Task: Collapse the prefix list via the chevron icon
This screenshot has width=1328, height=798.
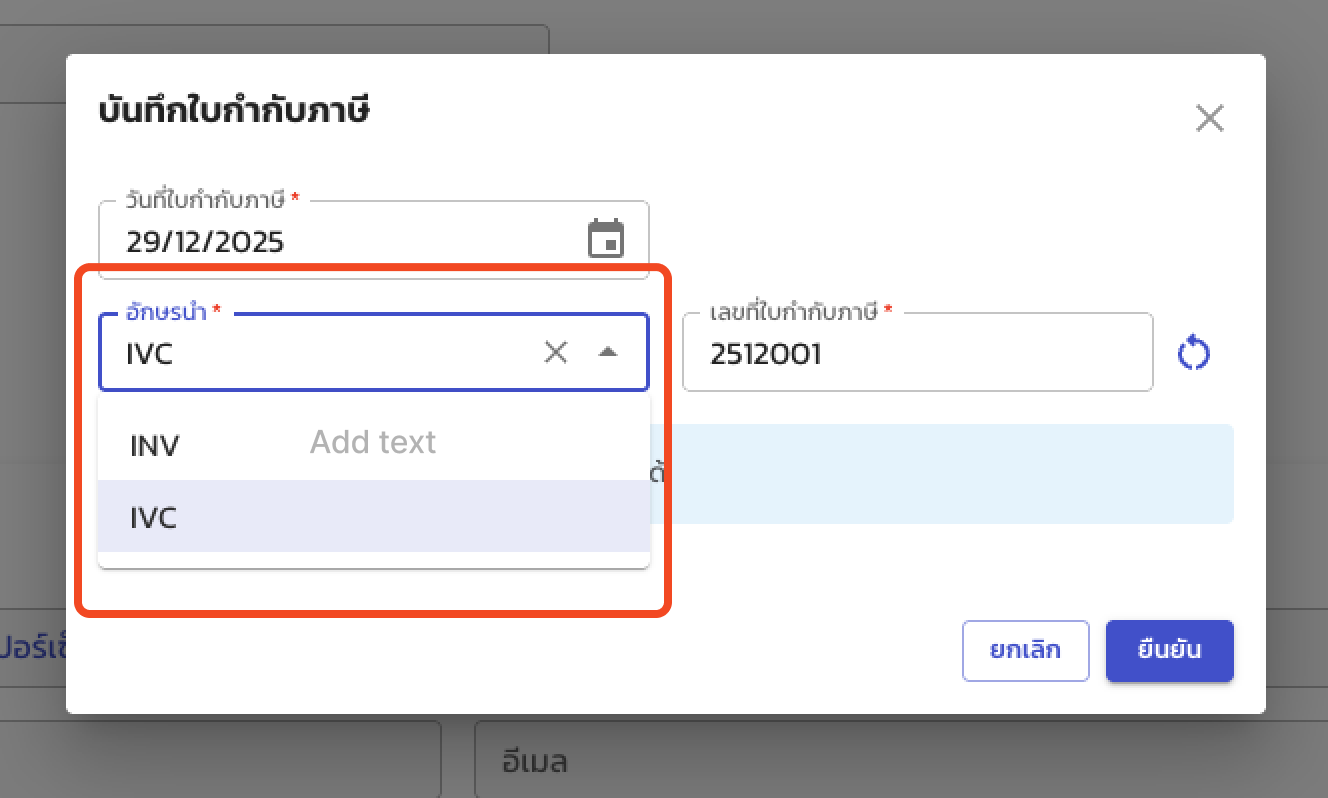Action: click(609, 352)
